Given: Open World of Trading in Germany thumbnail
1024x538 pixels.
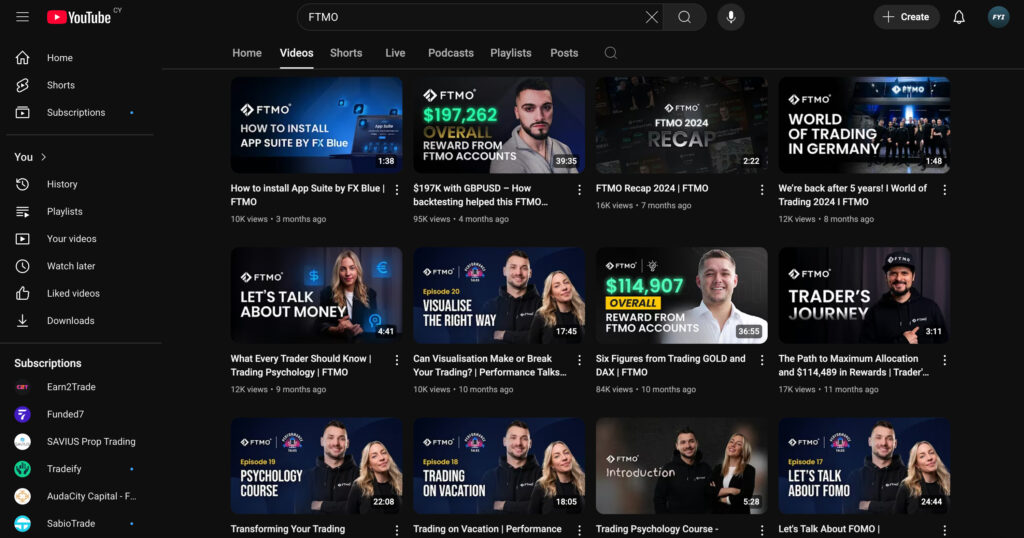Looking at the screenshot, I should click(x=864, y=125).
